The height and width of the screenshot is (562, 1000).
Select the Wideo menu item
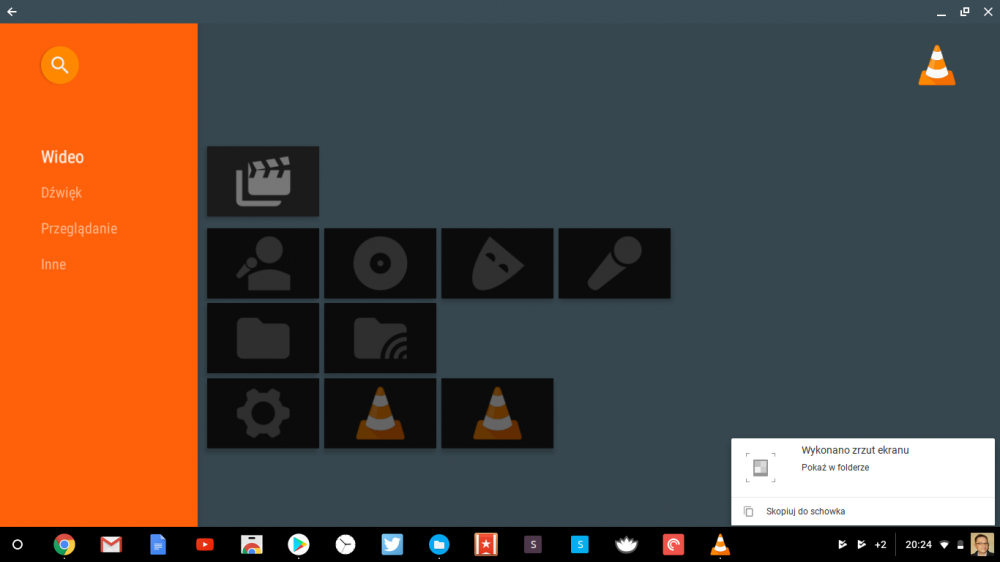coord(62,157)
